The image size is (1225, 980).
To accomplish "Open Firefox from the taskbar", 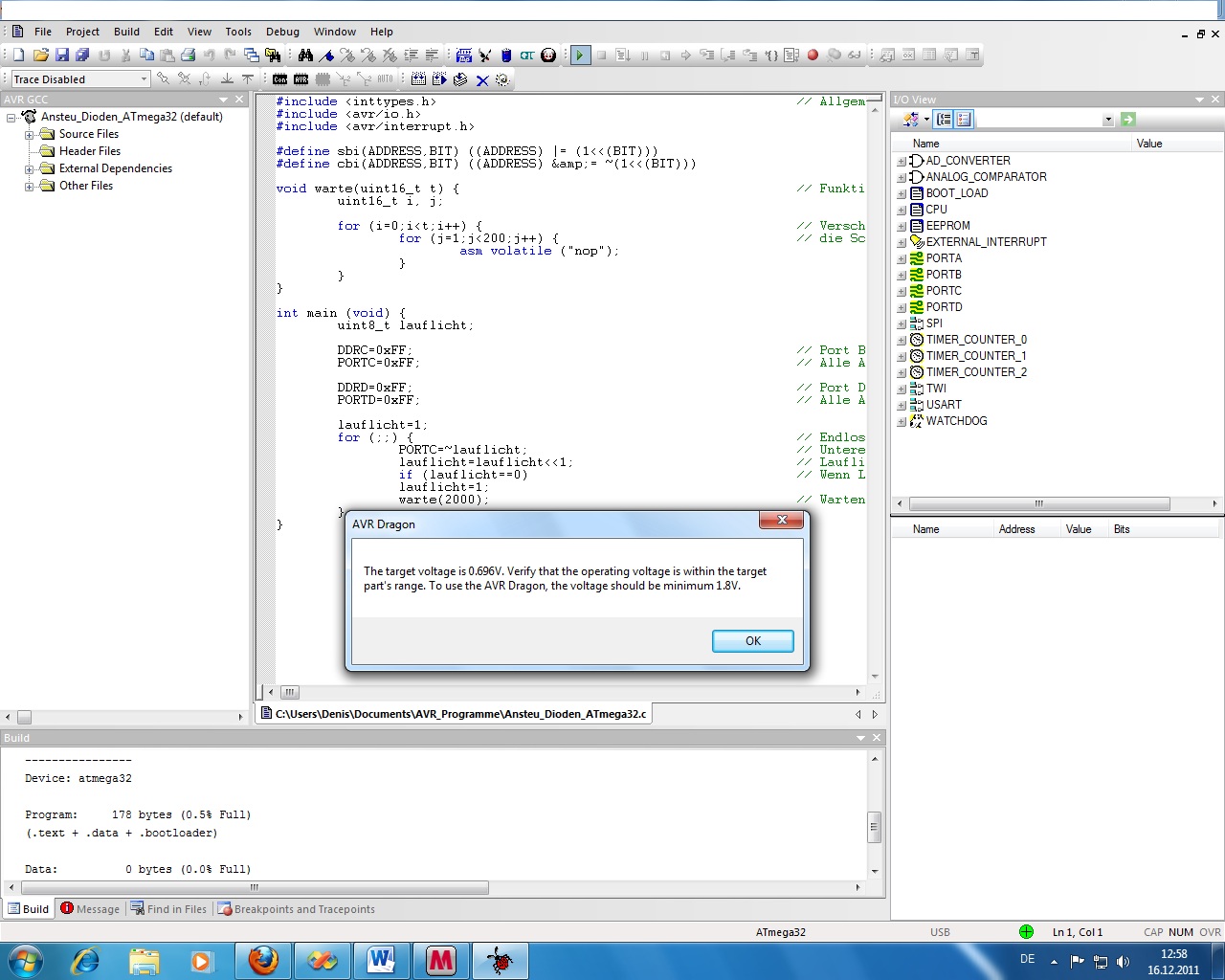I will [x=263, y=960].
